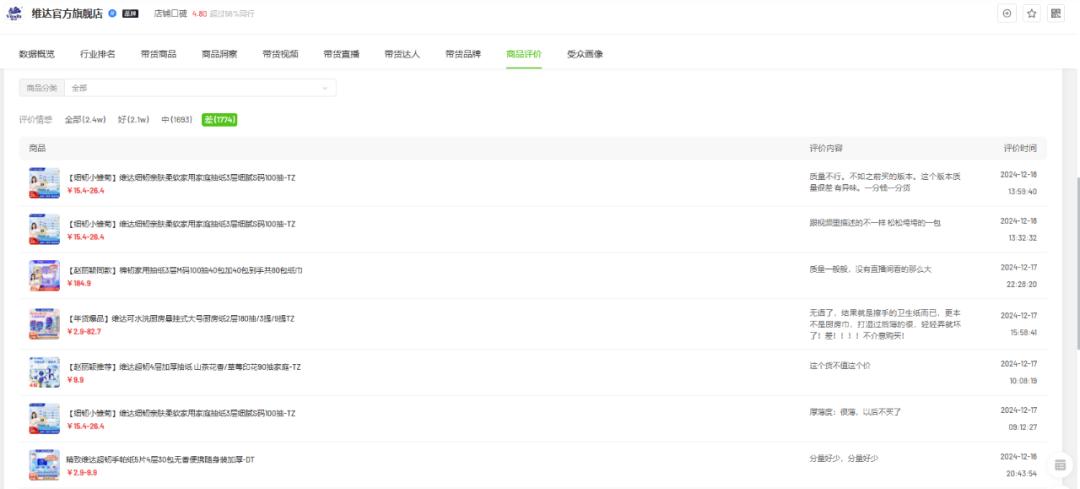
Task: Filter reviews by 好(2.1w)
Action: [134, 120]
